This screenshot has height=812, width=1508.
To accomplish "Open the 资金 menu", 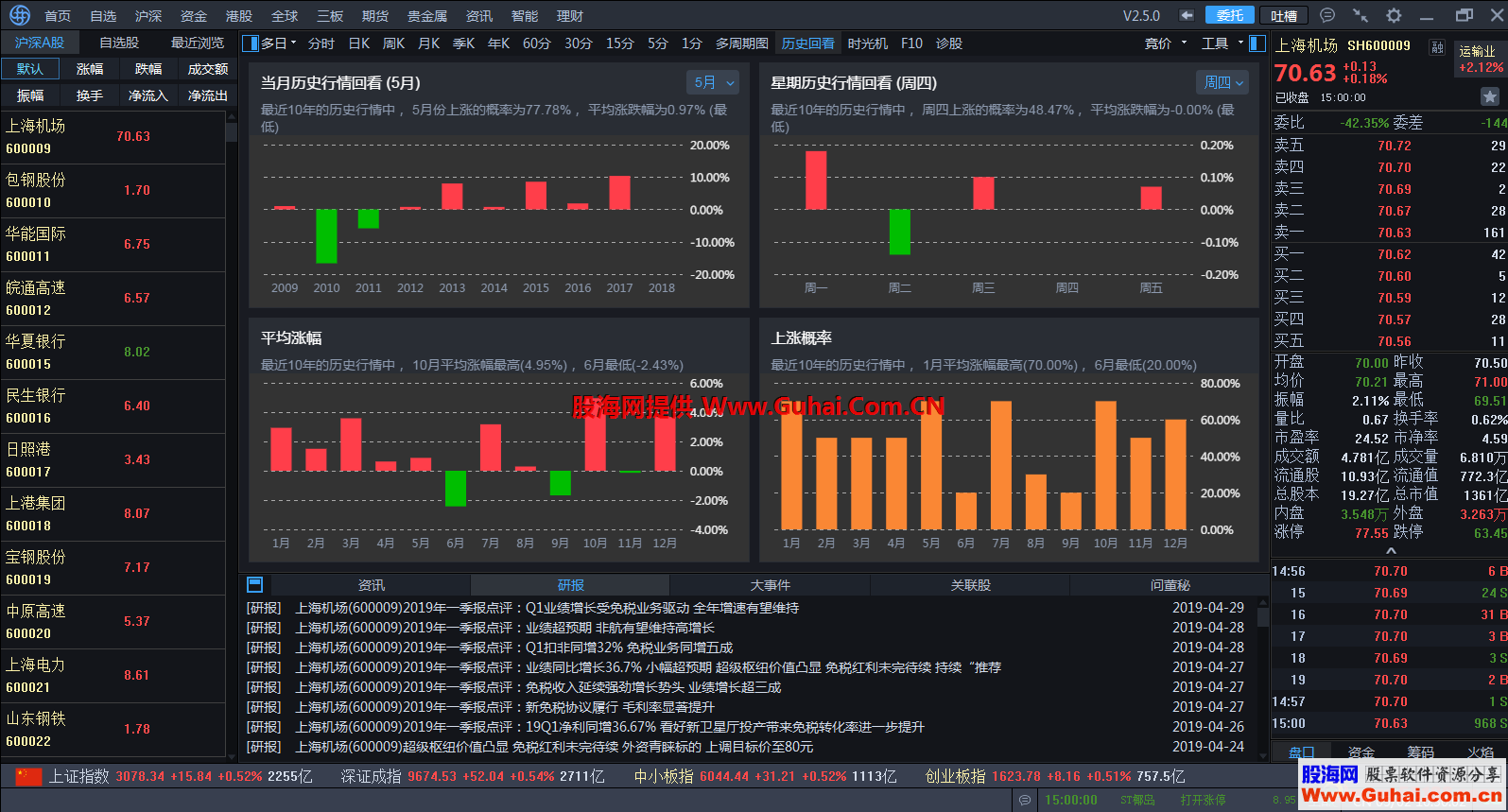I will [x=194, y=16].
